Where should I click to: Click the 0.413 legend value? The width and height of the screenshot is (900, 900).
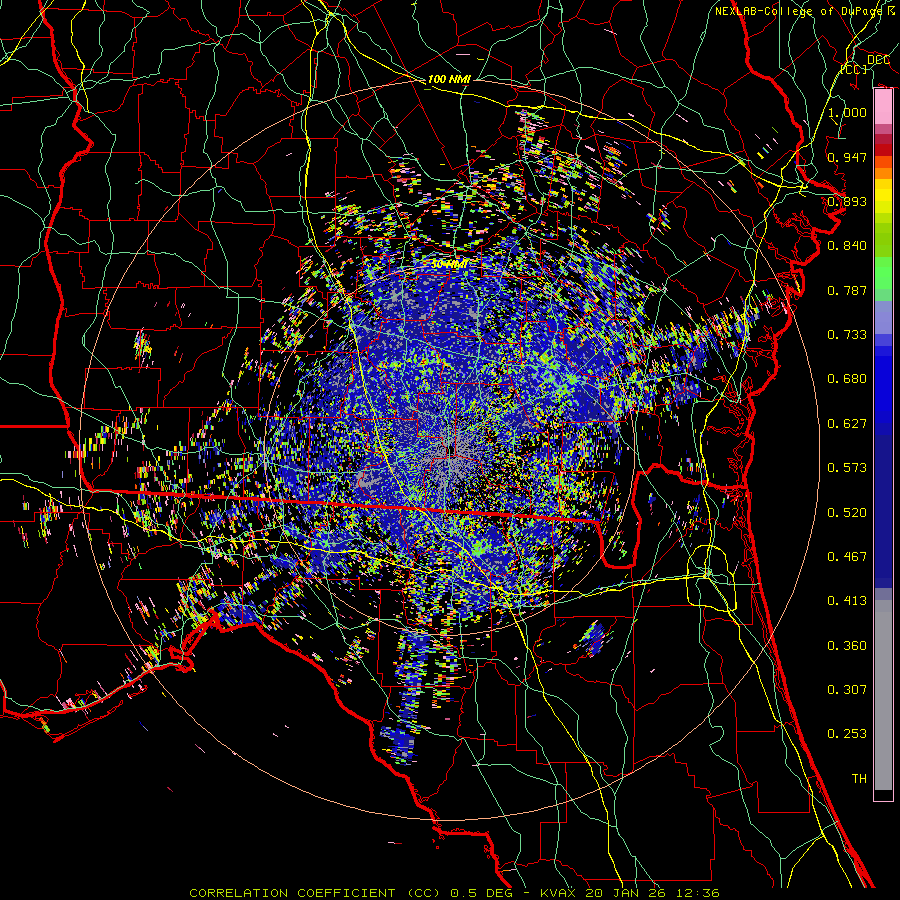click(x=847, y=601)
